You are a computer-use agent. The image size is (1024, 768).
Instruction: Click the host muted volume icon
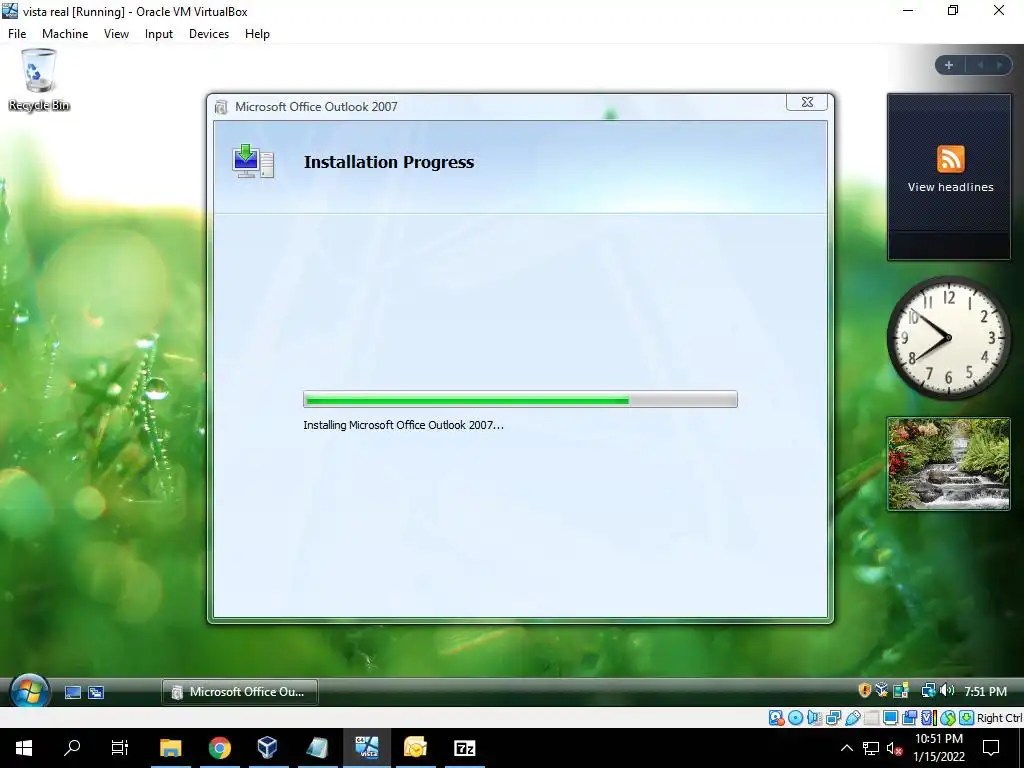click(x=895, y=748)
